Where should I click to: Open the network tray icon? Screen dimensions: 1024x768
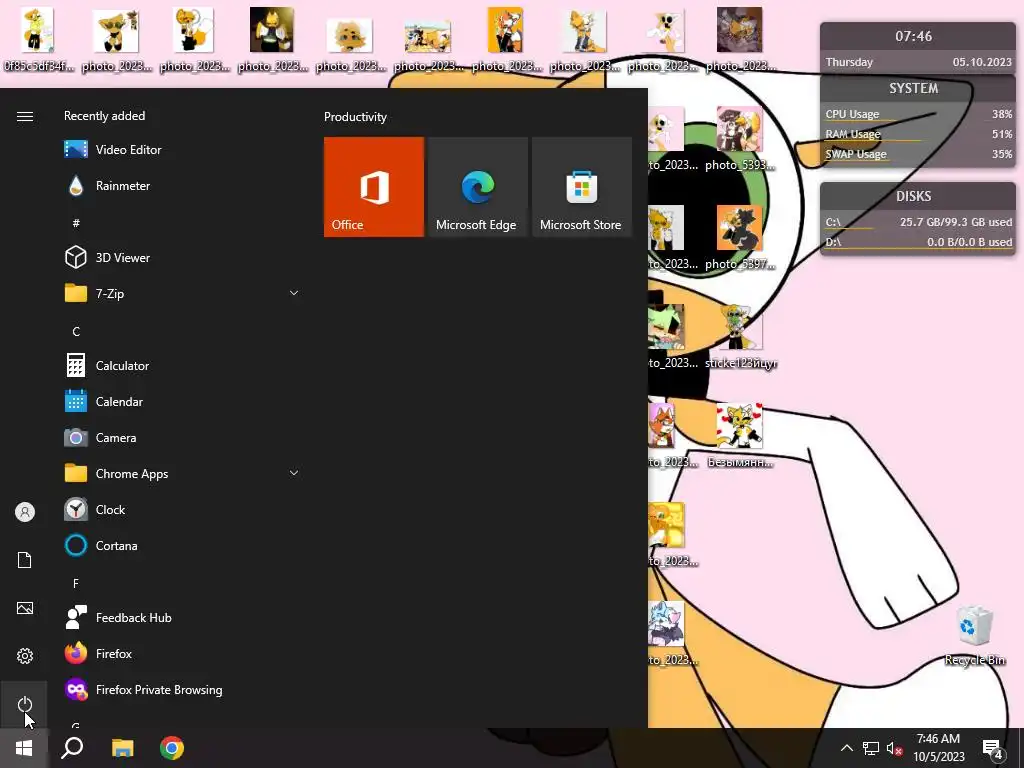(x=871, y=748)
